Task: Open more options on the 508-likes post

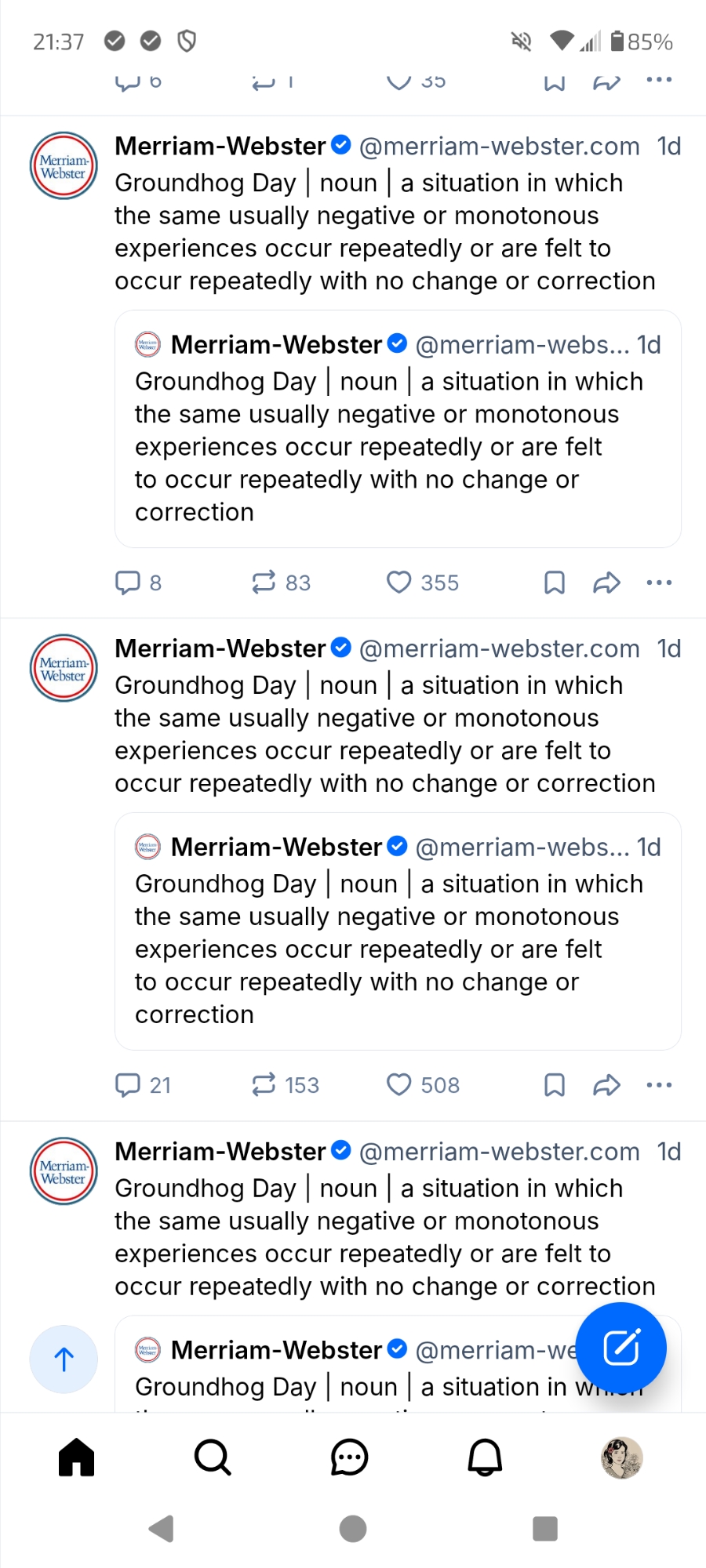Action: [659, 1085]
